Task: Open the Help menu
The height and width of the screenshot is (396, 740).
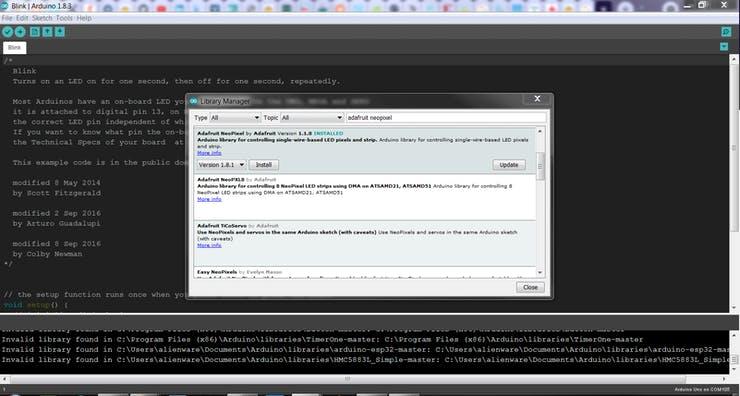Action: point(84,18)
